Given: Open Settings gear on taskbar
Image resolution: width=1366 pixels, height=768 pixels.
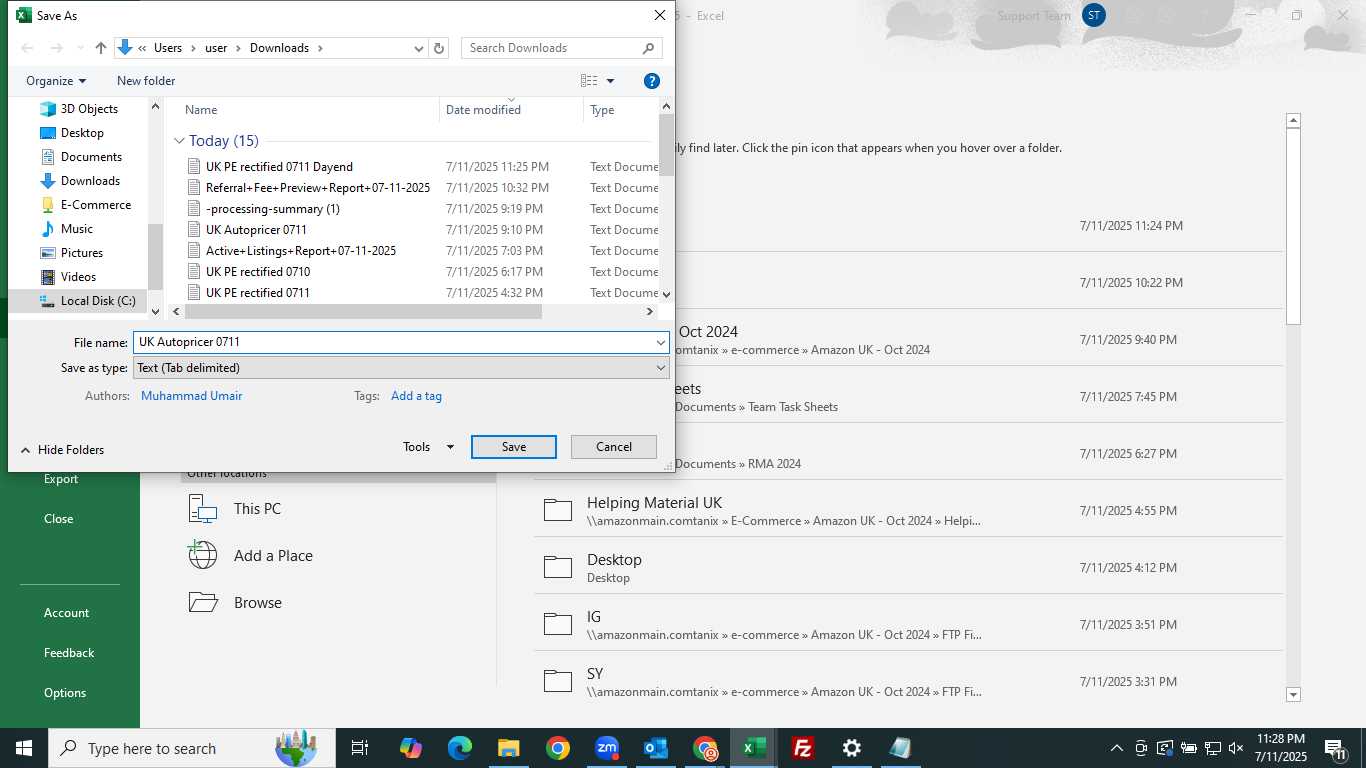Looking at the screenshot, I should (x=851, y=748).
